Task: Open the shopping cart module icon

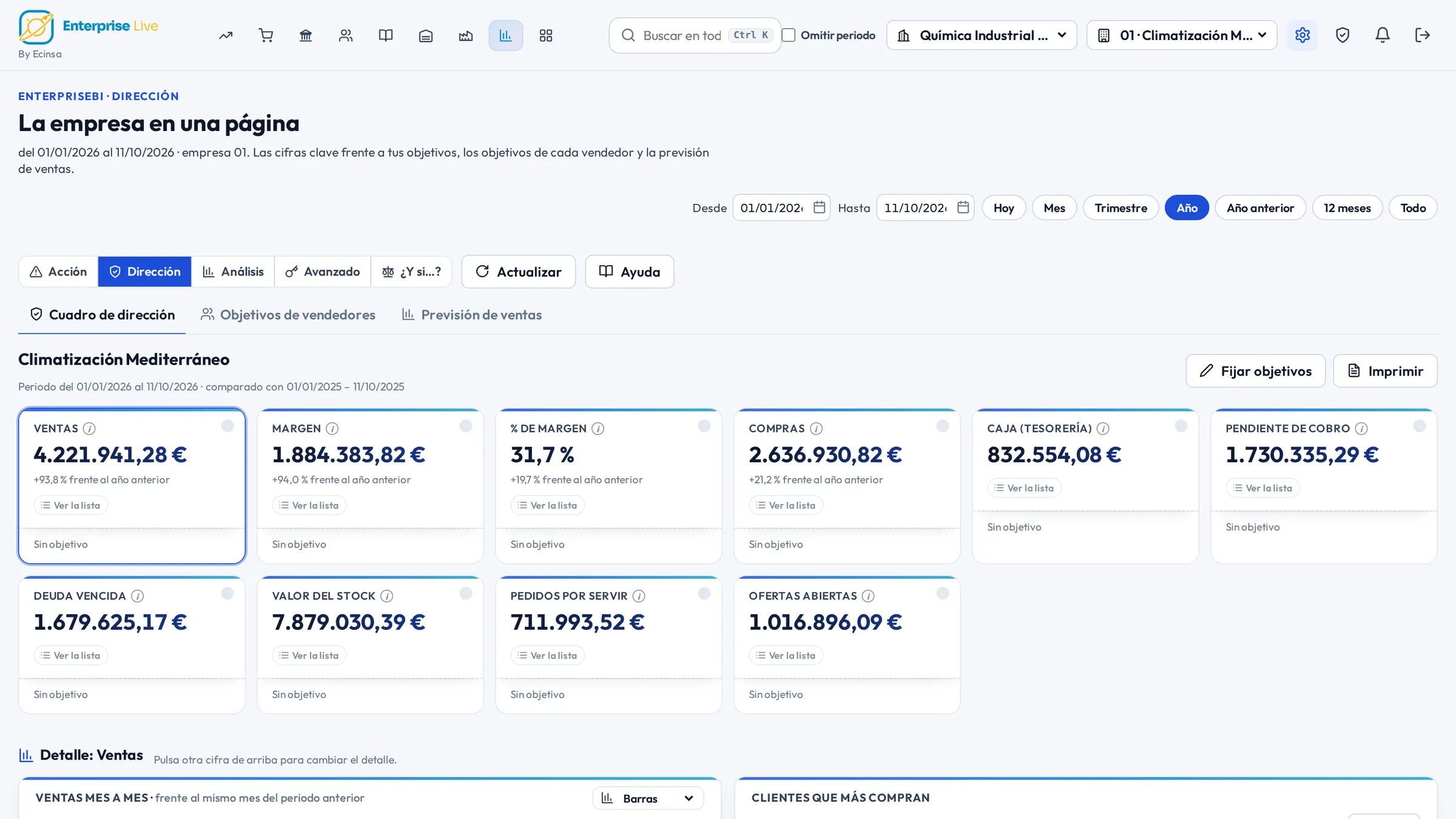Action: click(x=266, y=35)
